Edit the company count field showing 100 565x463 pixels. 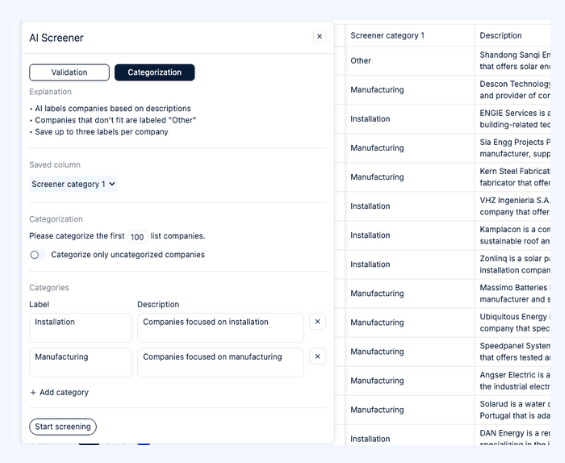click(137, 237)
